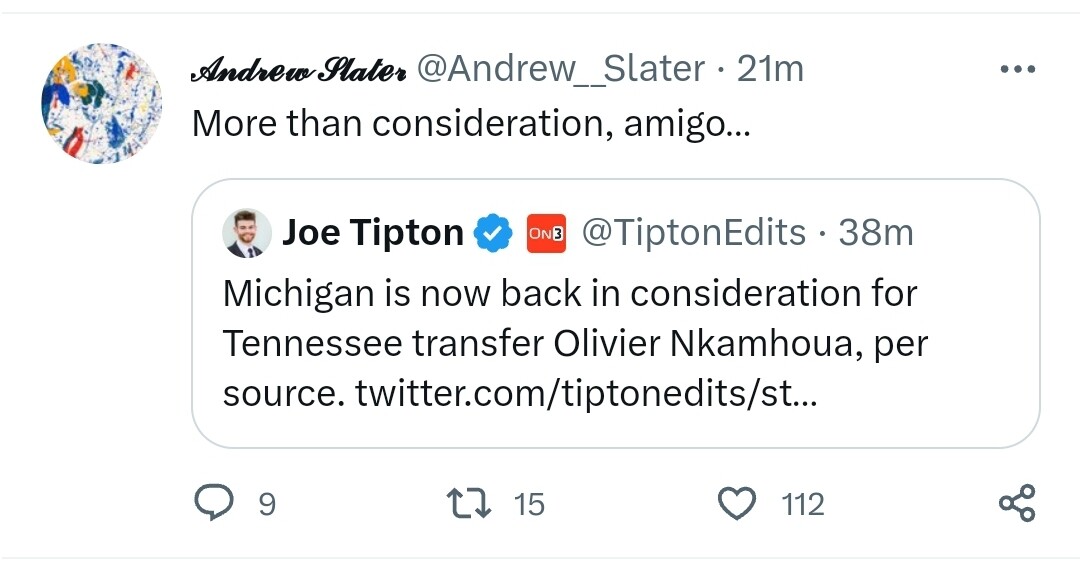Viewport: 1080px width, 567px height.
Task: Click the retweet arrows icon
Action: click(470, 503)
